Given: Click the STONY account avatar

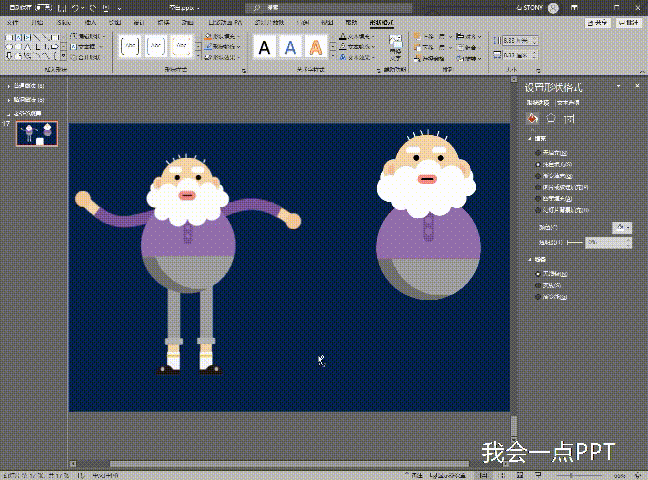Looking at the screenshot, I should 553,8.
